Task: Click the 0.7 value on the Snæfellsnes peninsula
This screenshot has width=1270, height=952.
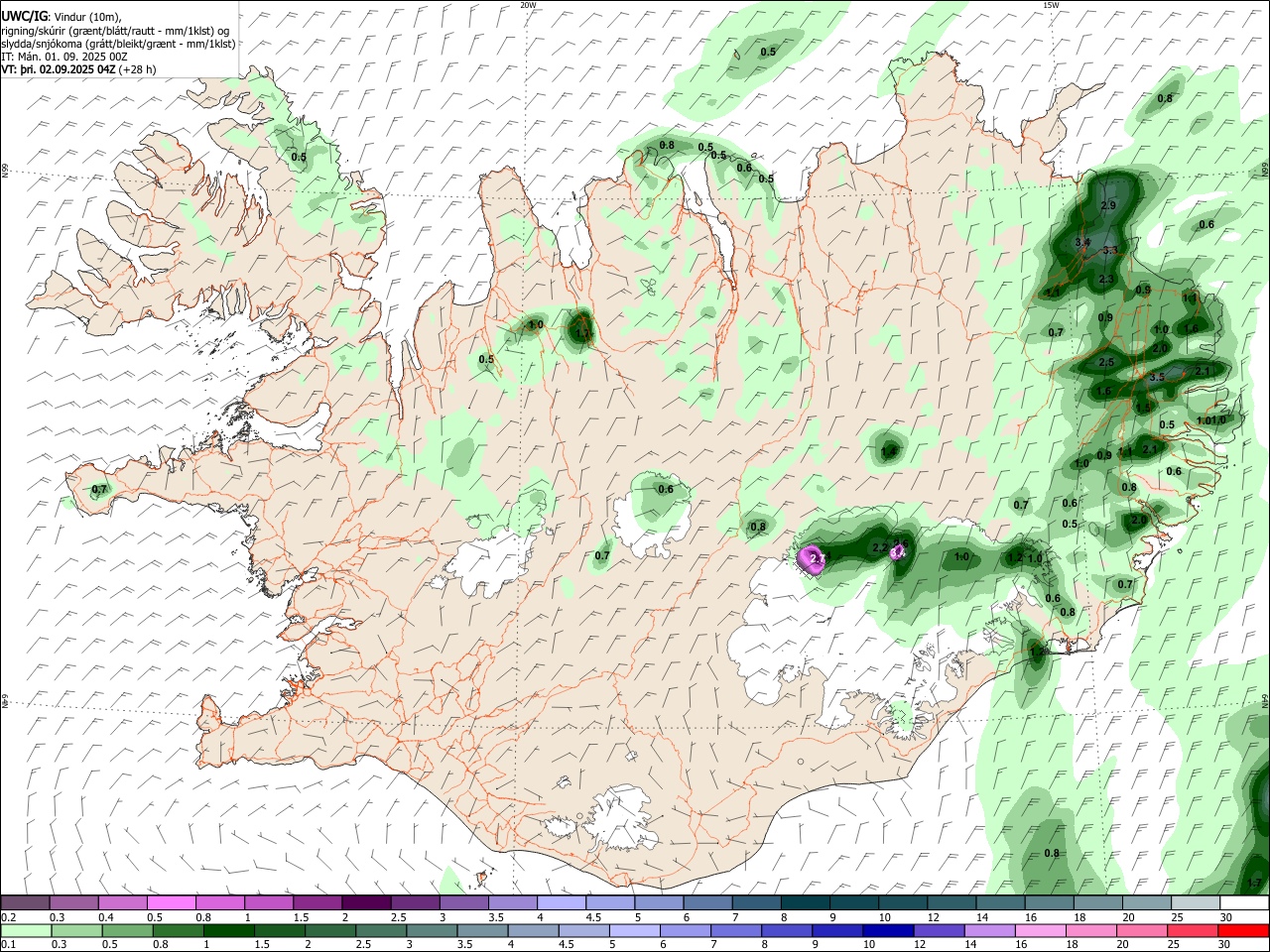Action: click(99, 490)
